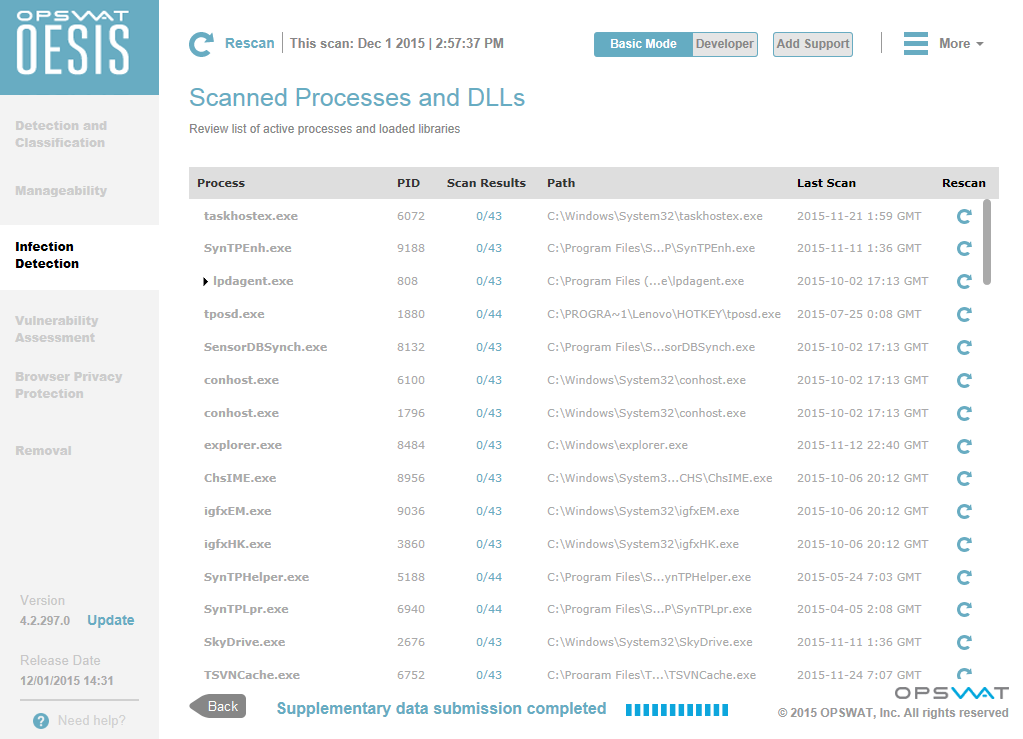This screenshot has width=1023, height=739.
Task: Rescan explorer.exe using its row icon
Action: (x=964, y=446)
